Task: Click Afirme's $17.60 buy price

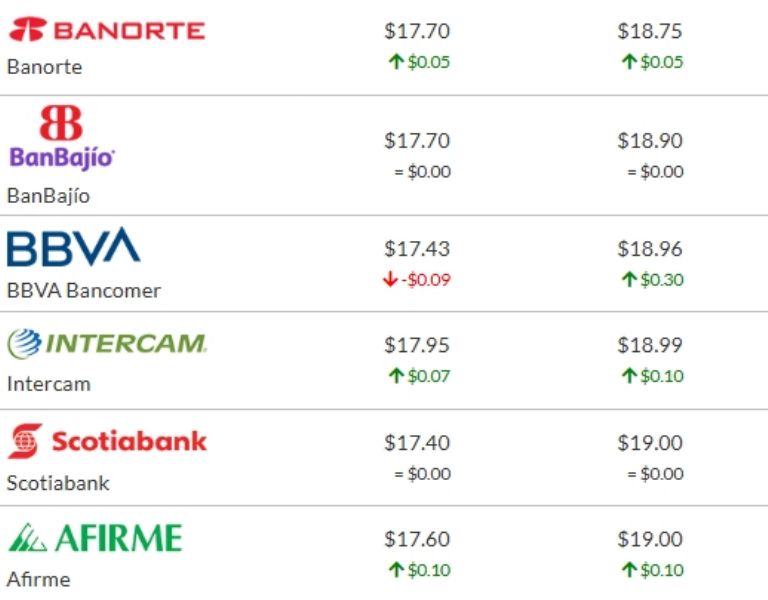Action: [x=417, y=539]
